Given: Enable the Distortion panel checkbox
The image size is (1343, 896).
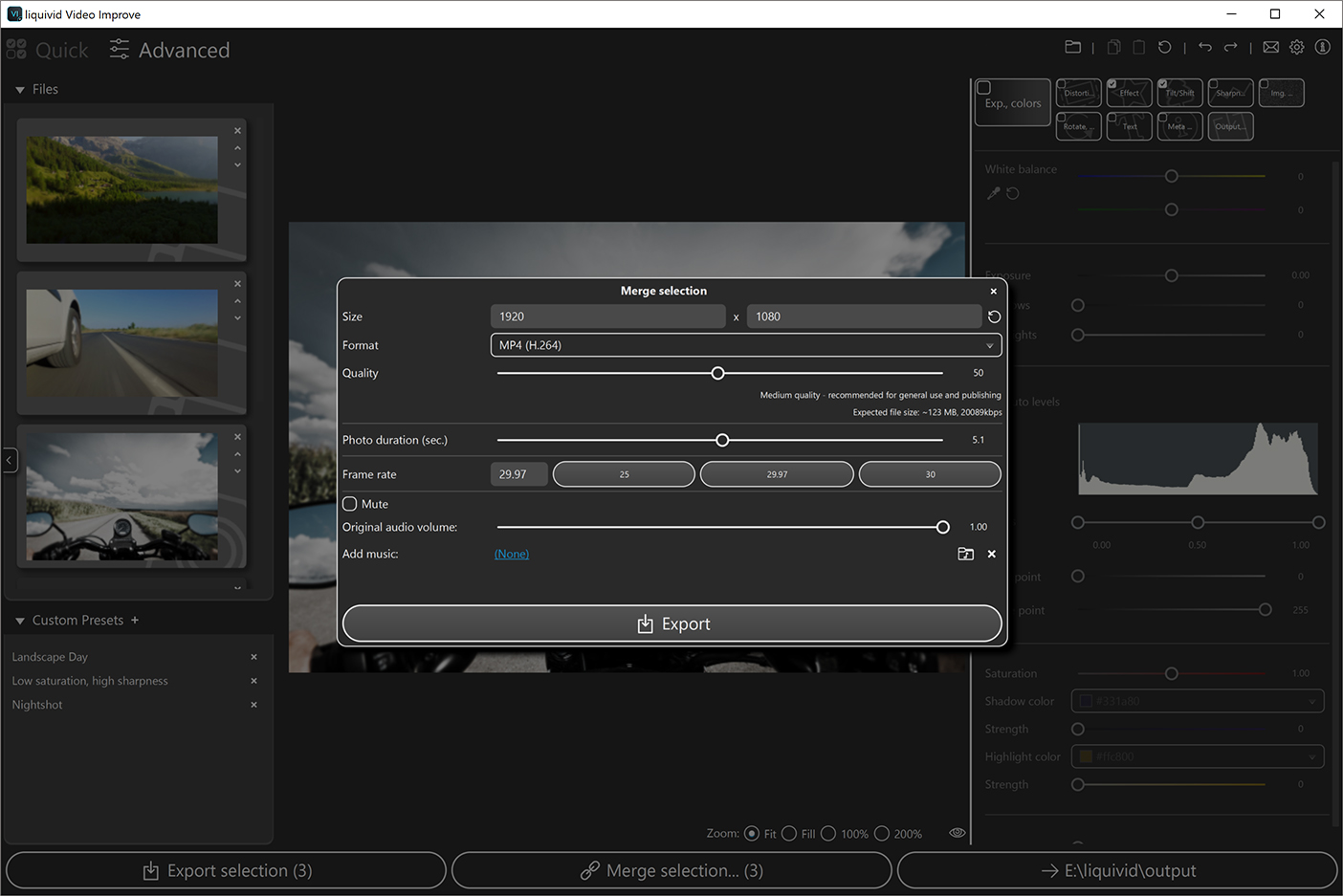Looking at the screenshot, I should click(x=1062, y=85).
